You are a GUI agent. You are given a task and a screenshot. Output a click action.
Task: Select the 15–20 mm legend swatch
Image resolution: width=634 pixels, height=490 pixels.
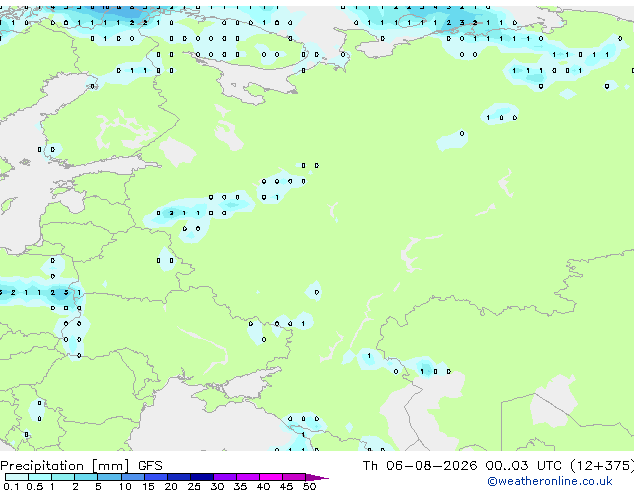[156, 477]
